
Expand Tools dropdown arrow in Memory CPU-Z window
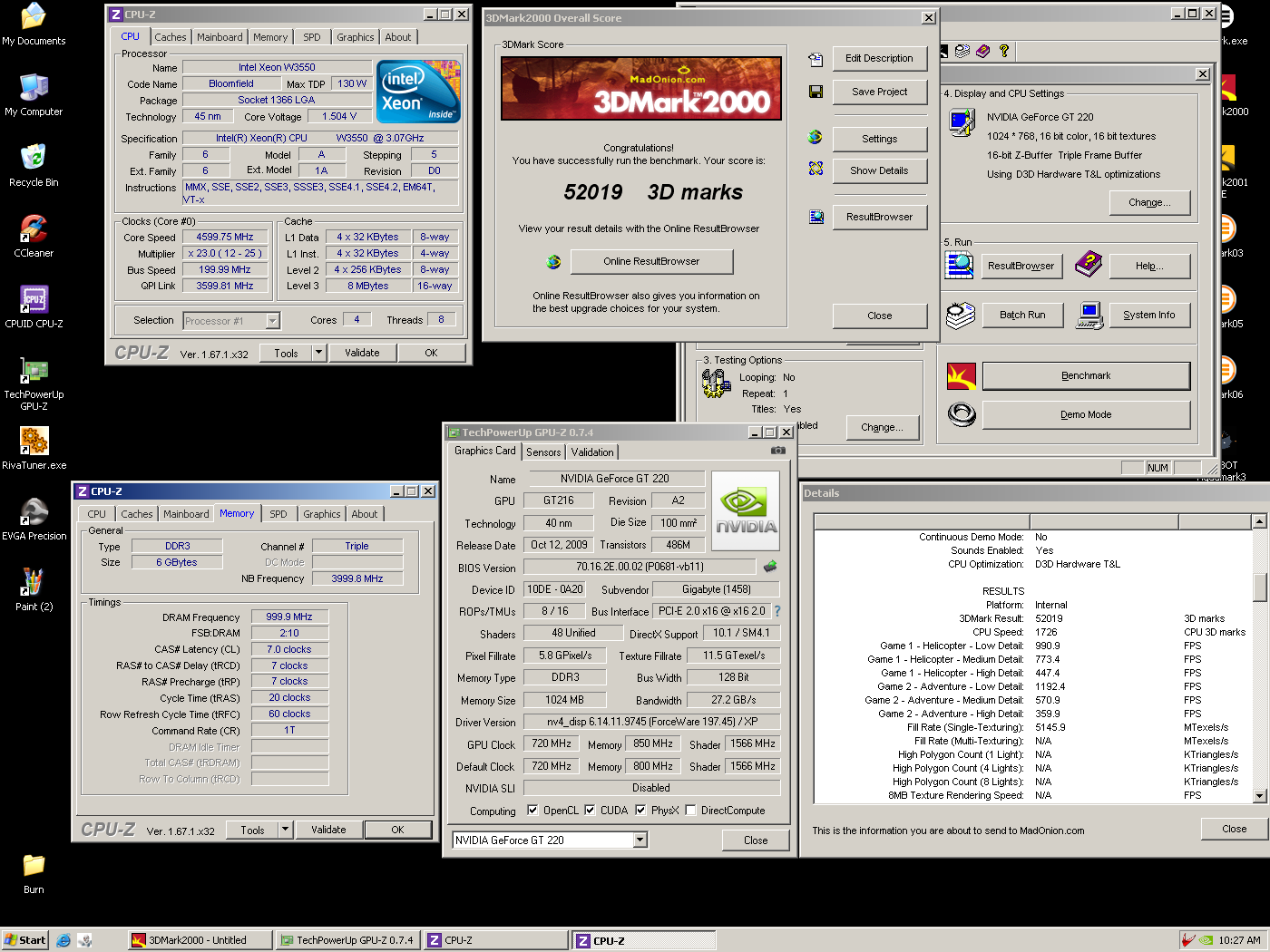click(x=285, y=829)
